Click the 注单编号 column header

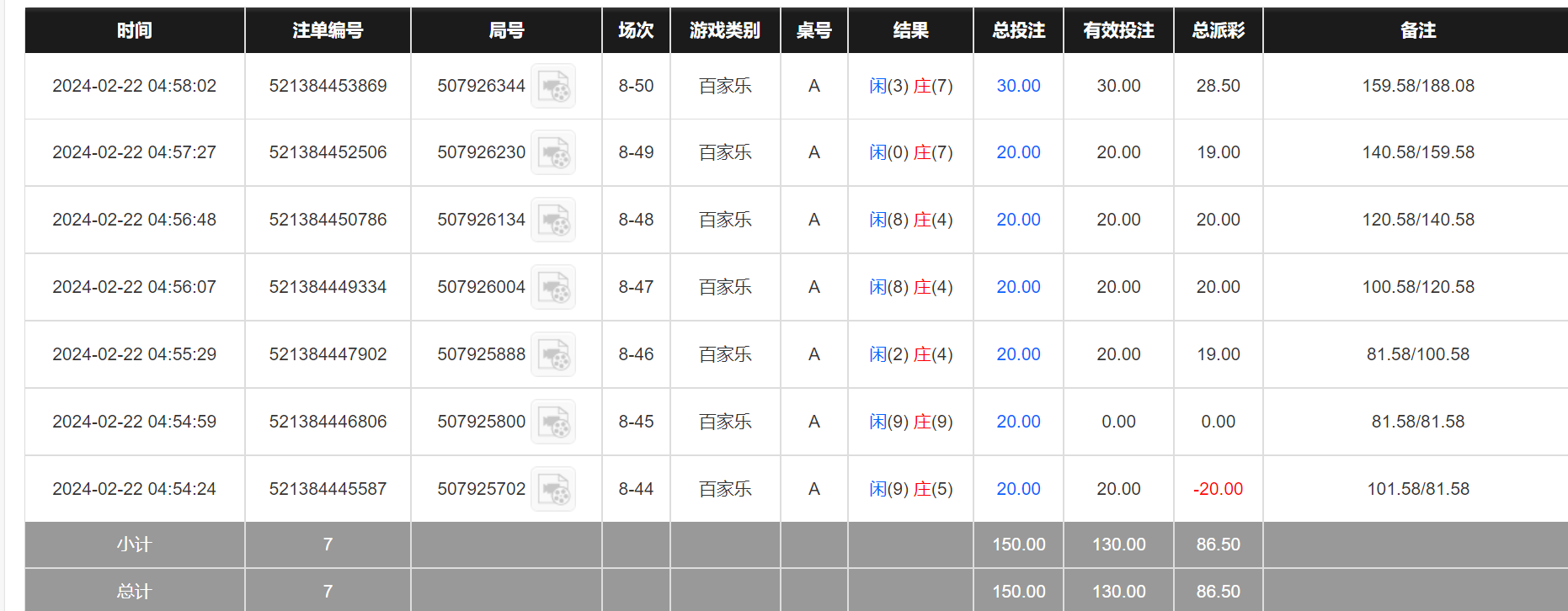(x=328, y=30)
